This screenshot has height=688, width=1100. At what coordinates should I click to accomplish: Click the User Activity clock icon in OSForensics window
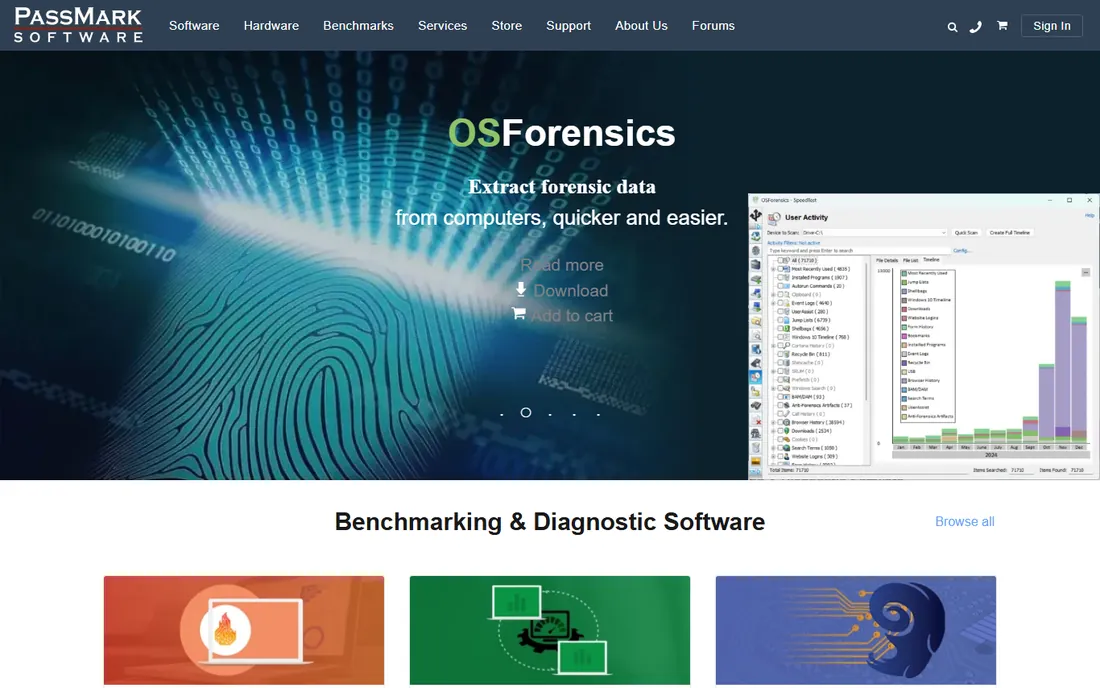774,218
